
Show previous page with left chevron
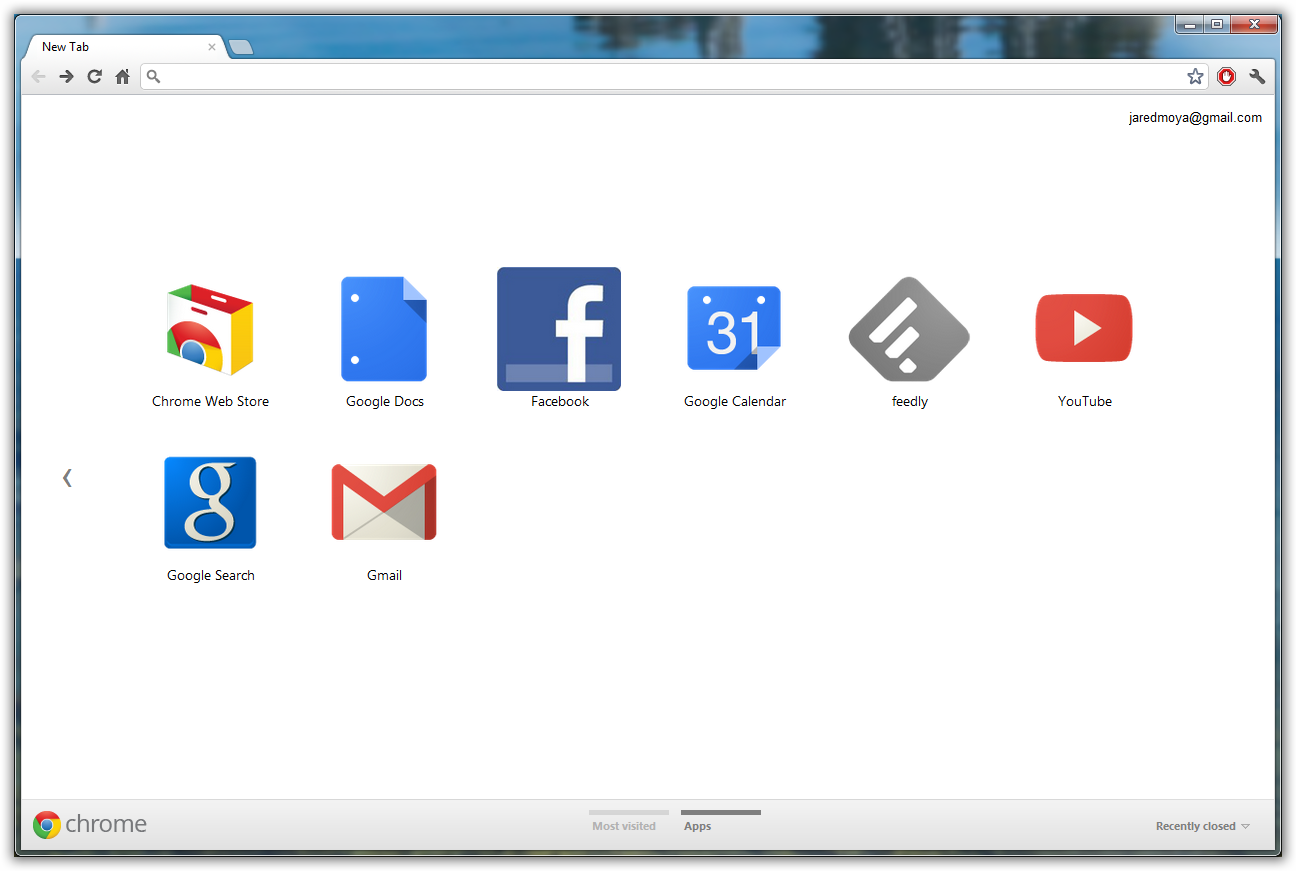tap(67, 478)
